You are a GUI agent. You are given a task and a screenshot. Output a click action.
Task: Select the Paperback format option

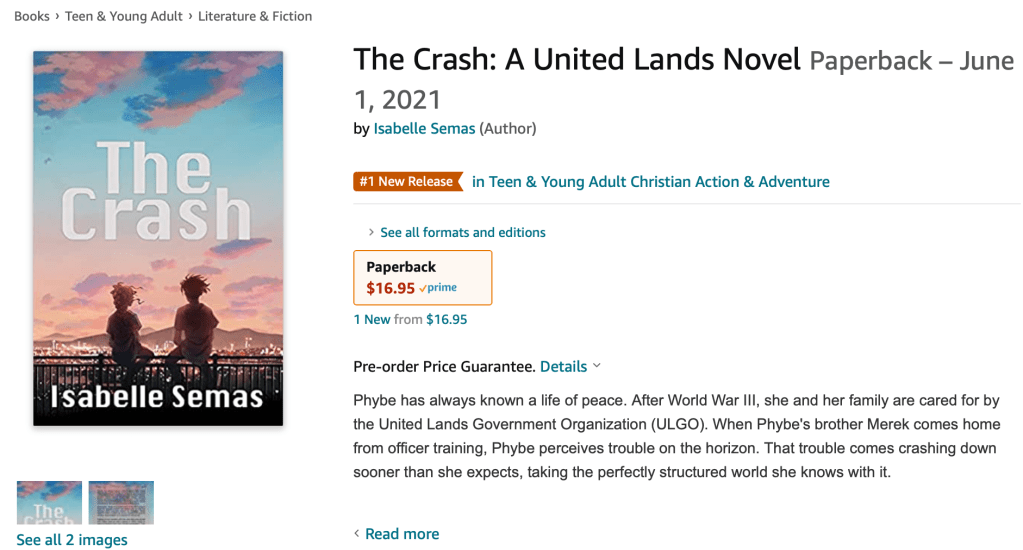point(422,277)
